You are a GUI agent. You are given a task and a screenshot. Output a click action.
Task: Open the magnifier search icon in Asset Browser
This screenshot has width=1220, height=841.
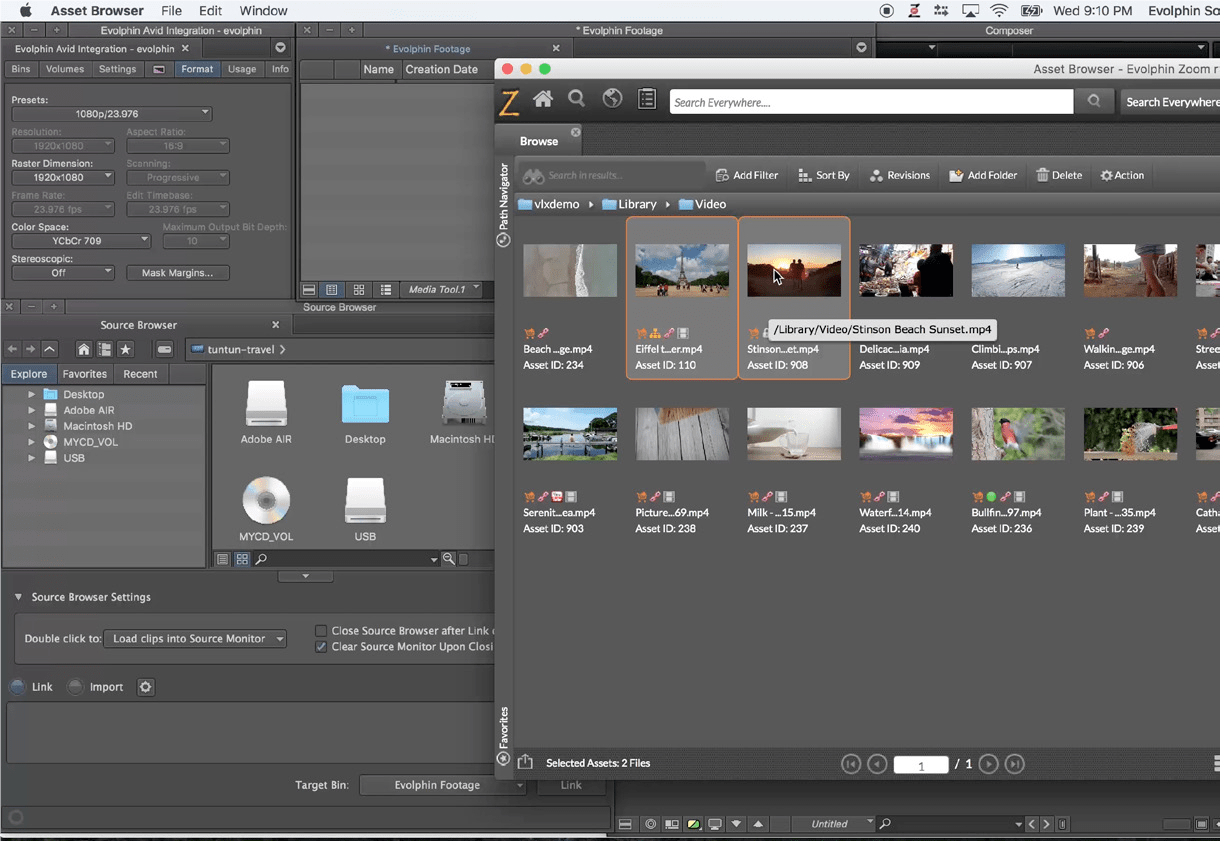click(x=577, y=99)
